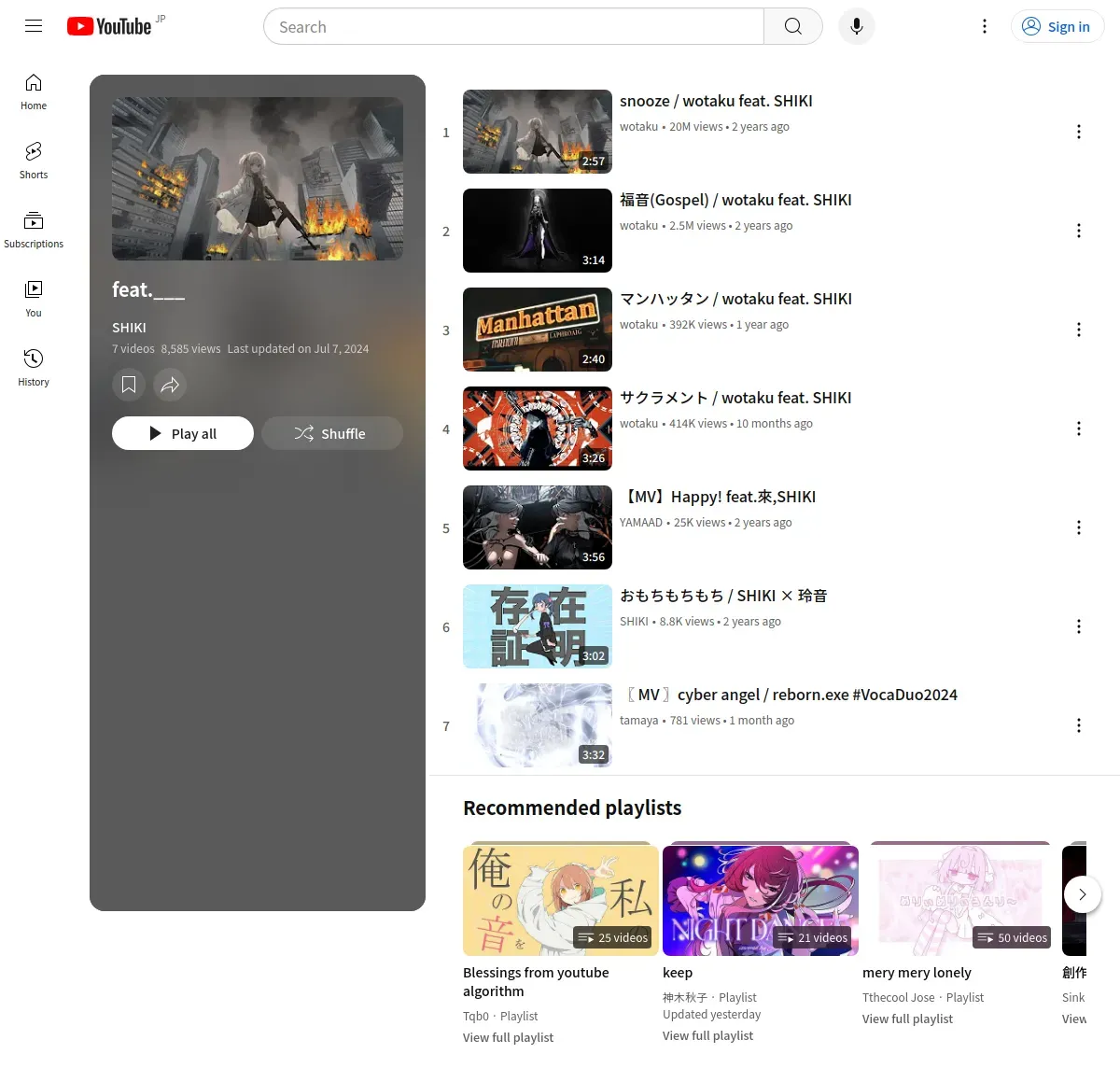
Task: Open the mery mery lonely title
Action: tap(917, 973)
